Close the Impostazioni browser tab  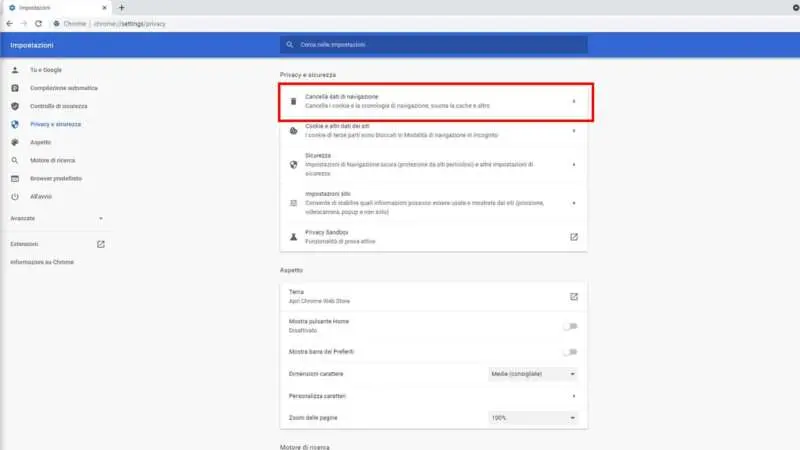coord(104,8)
